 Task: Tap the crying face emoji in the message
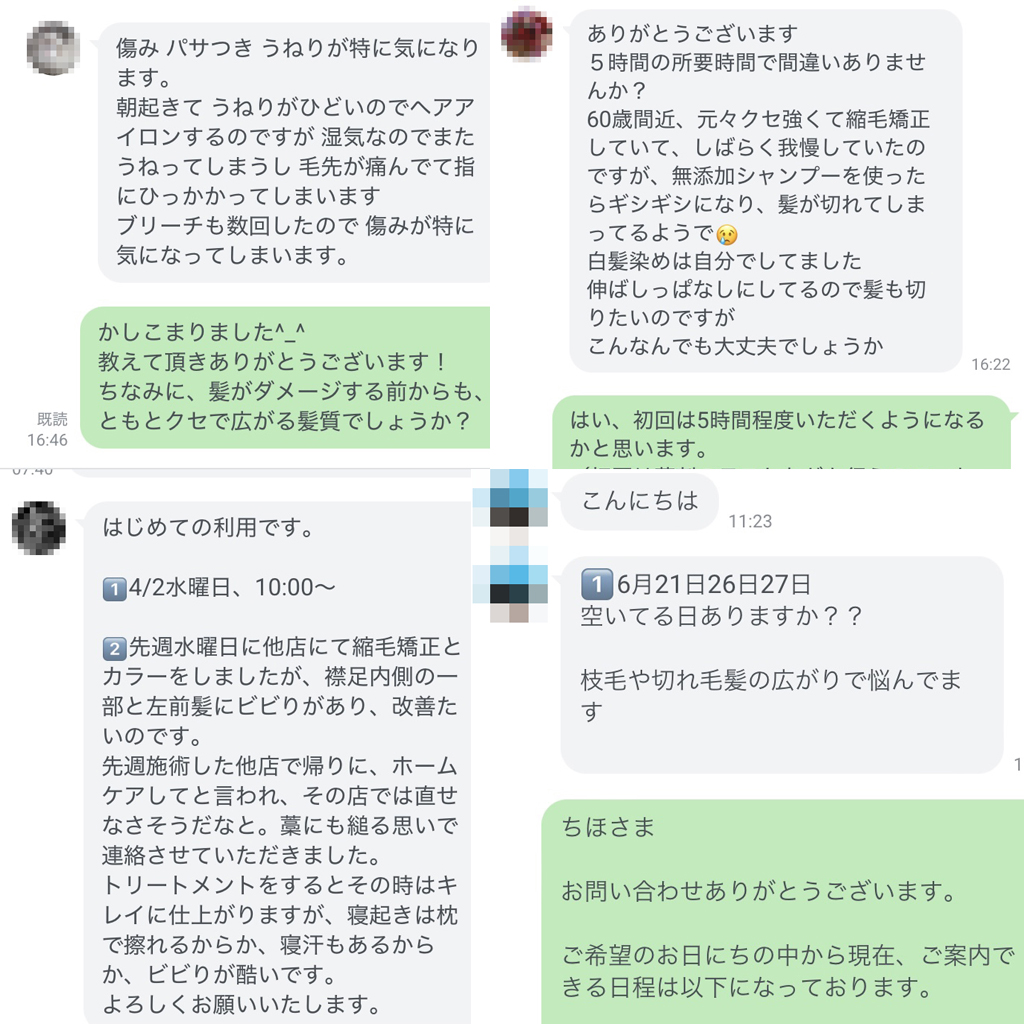[x=726, y=234]
